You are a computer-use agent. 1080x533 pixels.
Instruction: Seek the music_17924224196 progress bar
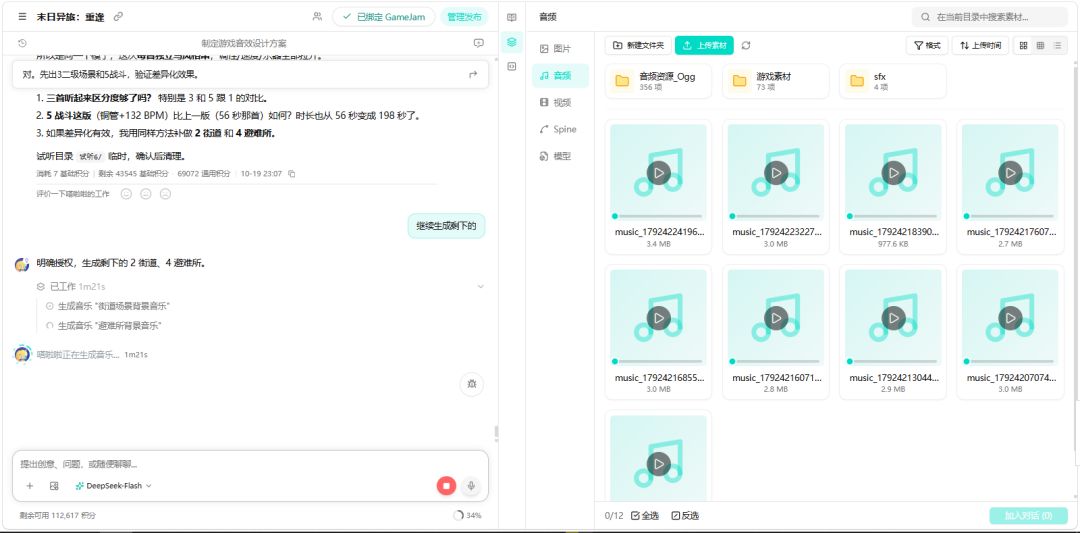[x=658, y=216]
